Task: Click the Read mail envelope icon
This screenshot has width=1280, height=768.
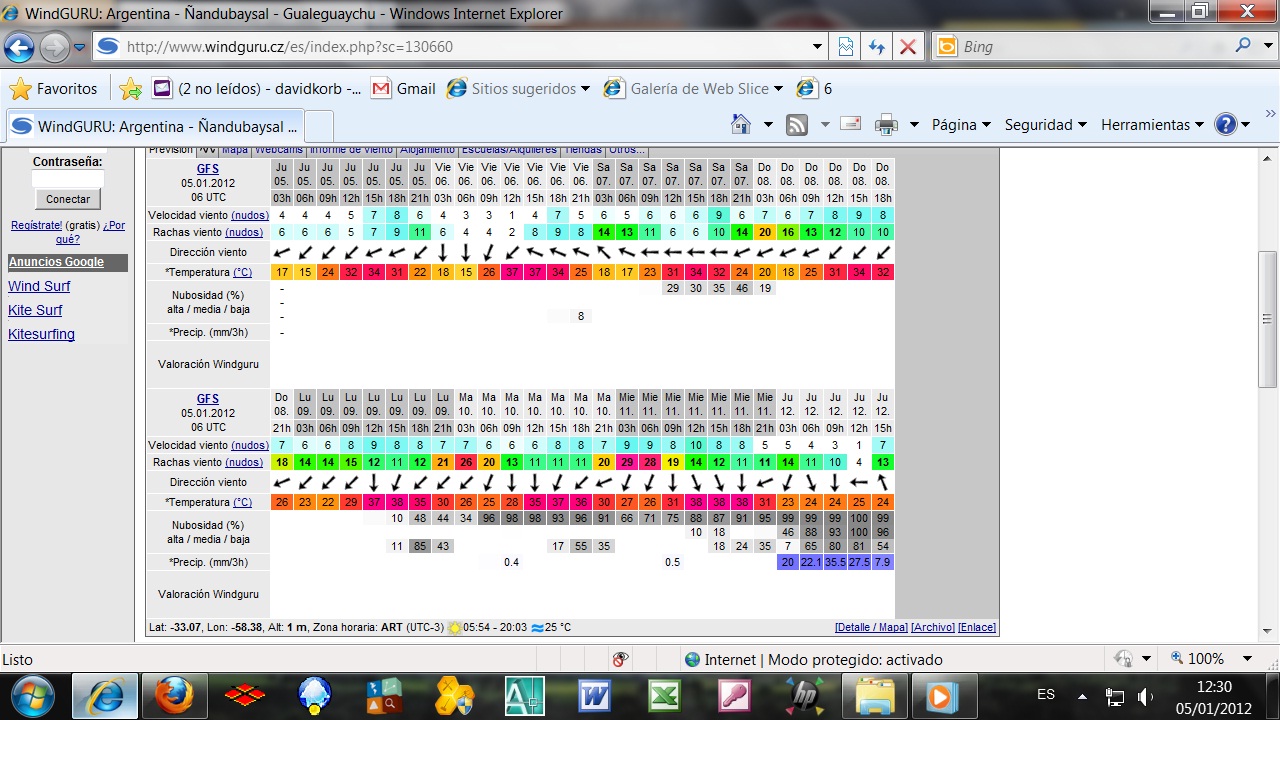Action: (x=851, y=125)
